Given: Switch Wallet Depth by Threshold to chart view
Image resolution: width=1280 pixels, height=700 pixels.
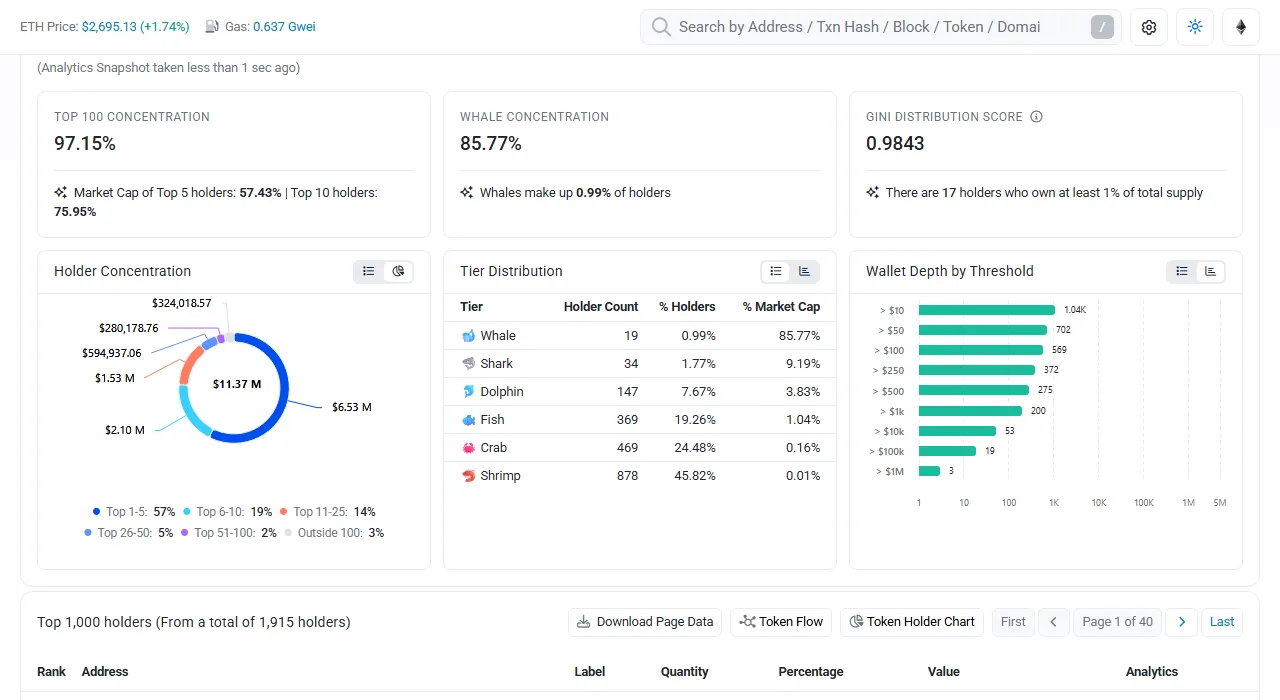Looking at the screenshot, I should coord(1211,271).
